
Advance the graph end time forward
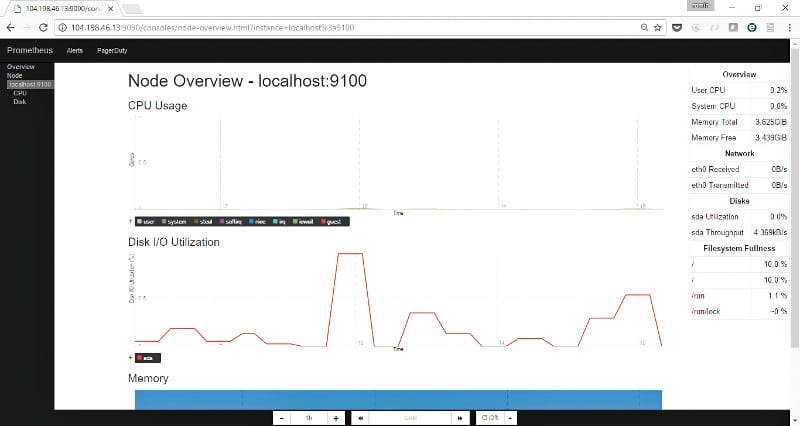tap(460, 418)
